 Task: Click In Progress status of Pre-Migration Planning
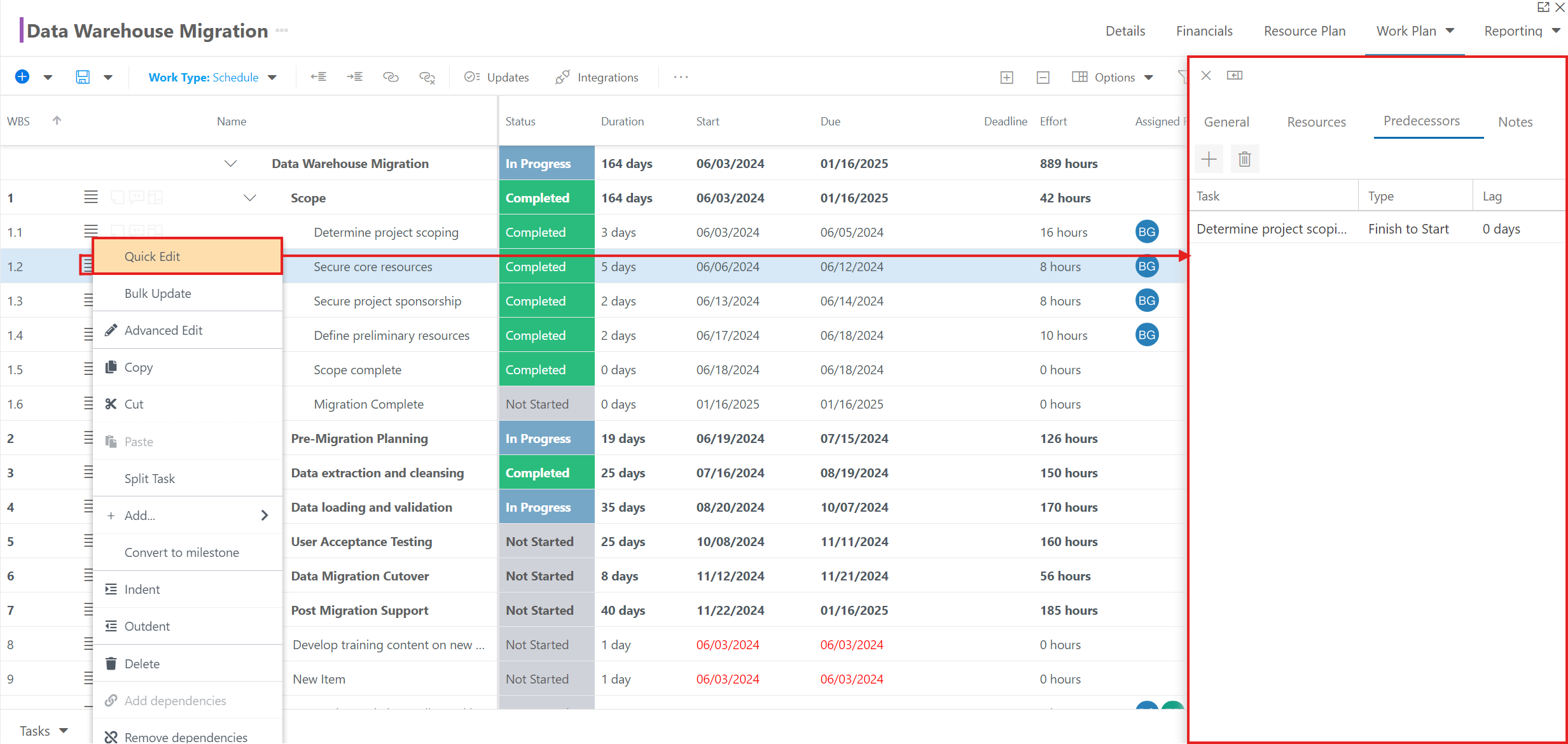click(x=546, y=439)
